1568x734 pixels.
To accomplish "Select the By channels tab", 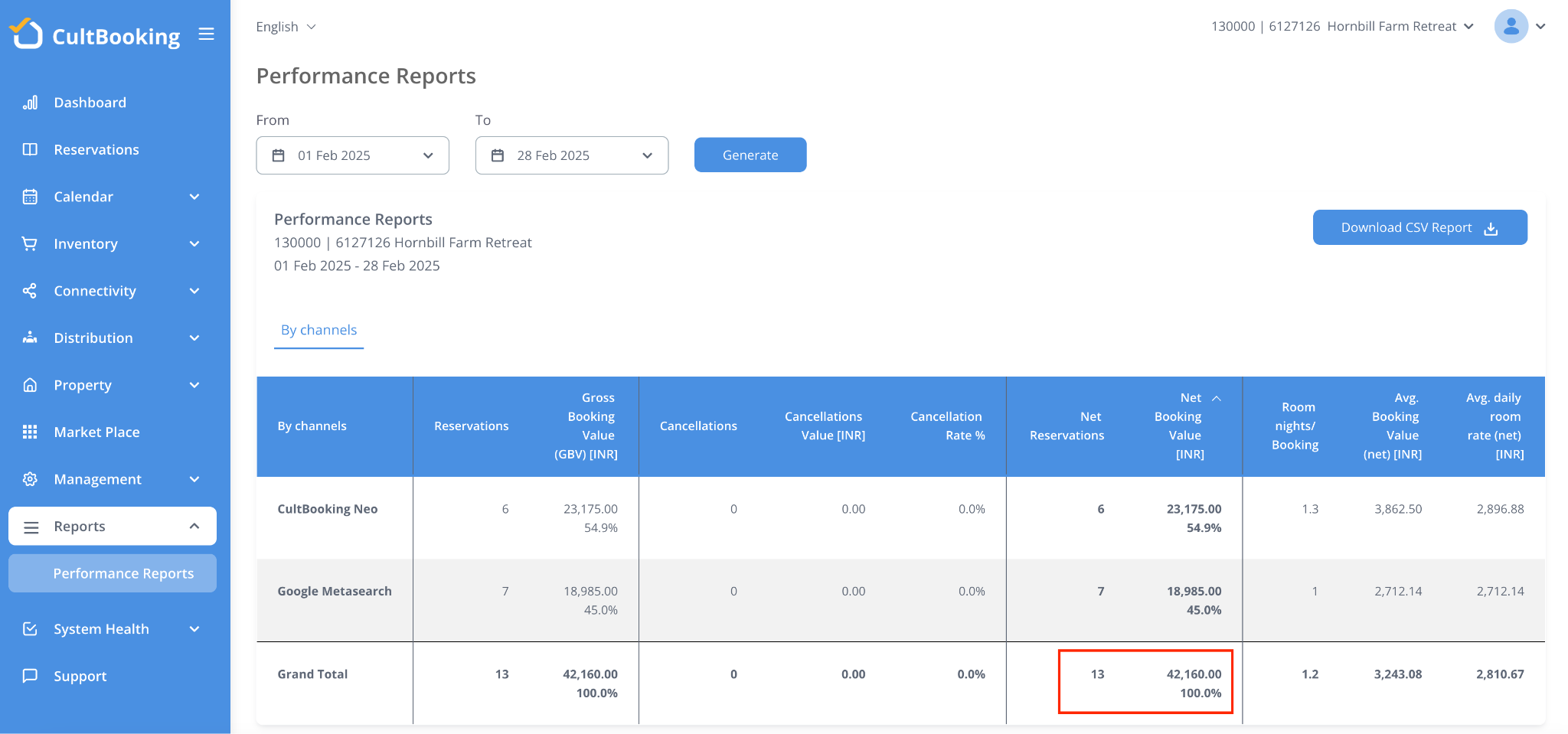I will point(318,330).
